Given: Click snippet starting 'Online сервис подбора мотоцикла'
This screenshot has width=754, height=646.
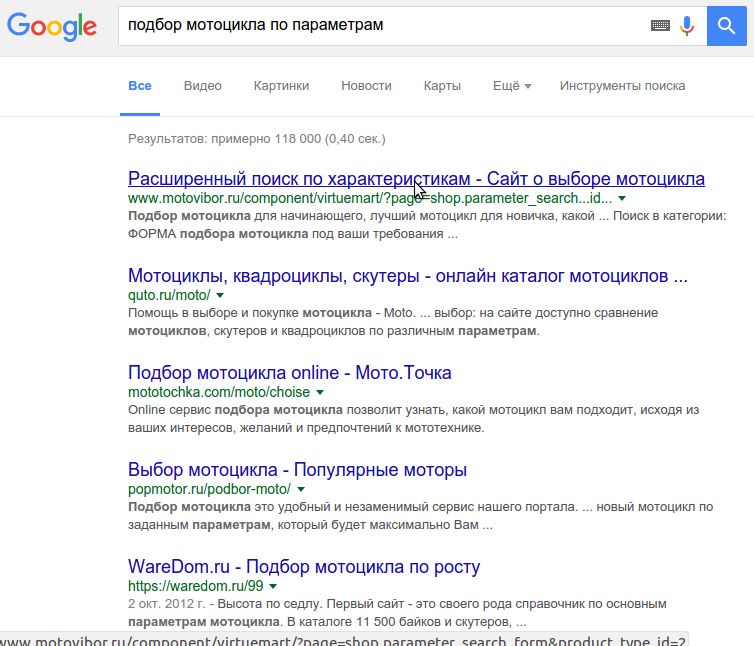Looking at the screenshot, I should pos(414,419).
